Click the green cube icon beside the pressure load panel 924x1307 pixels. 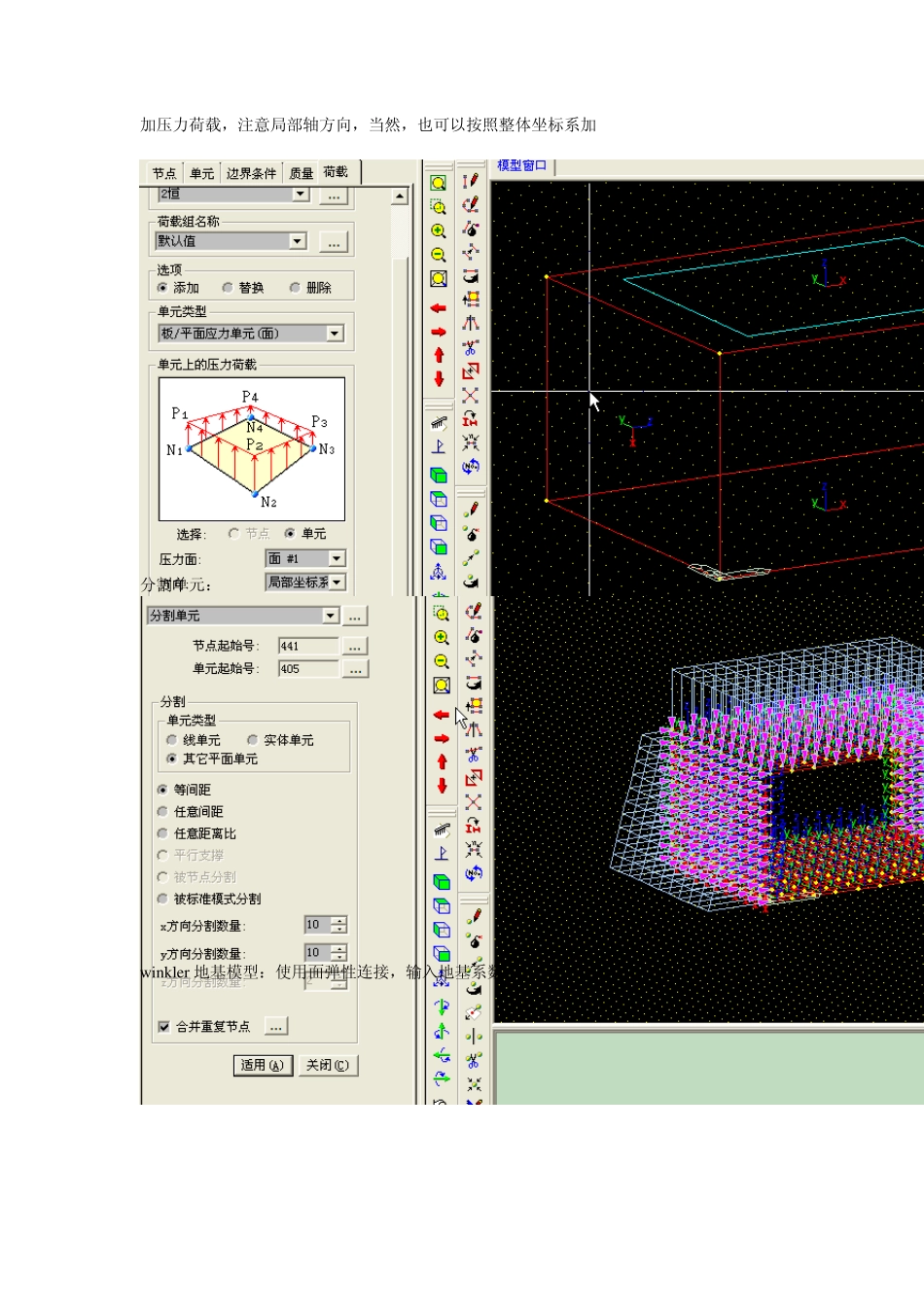439,475
